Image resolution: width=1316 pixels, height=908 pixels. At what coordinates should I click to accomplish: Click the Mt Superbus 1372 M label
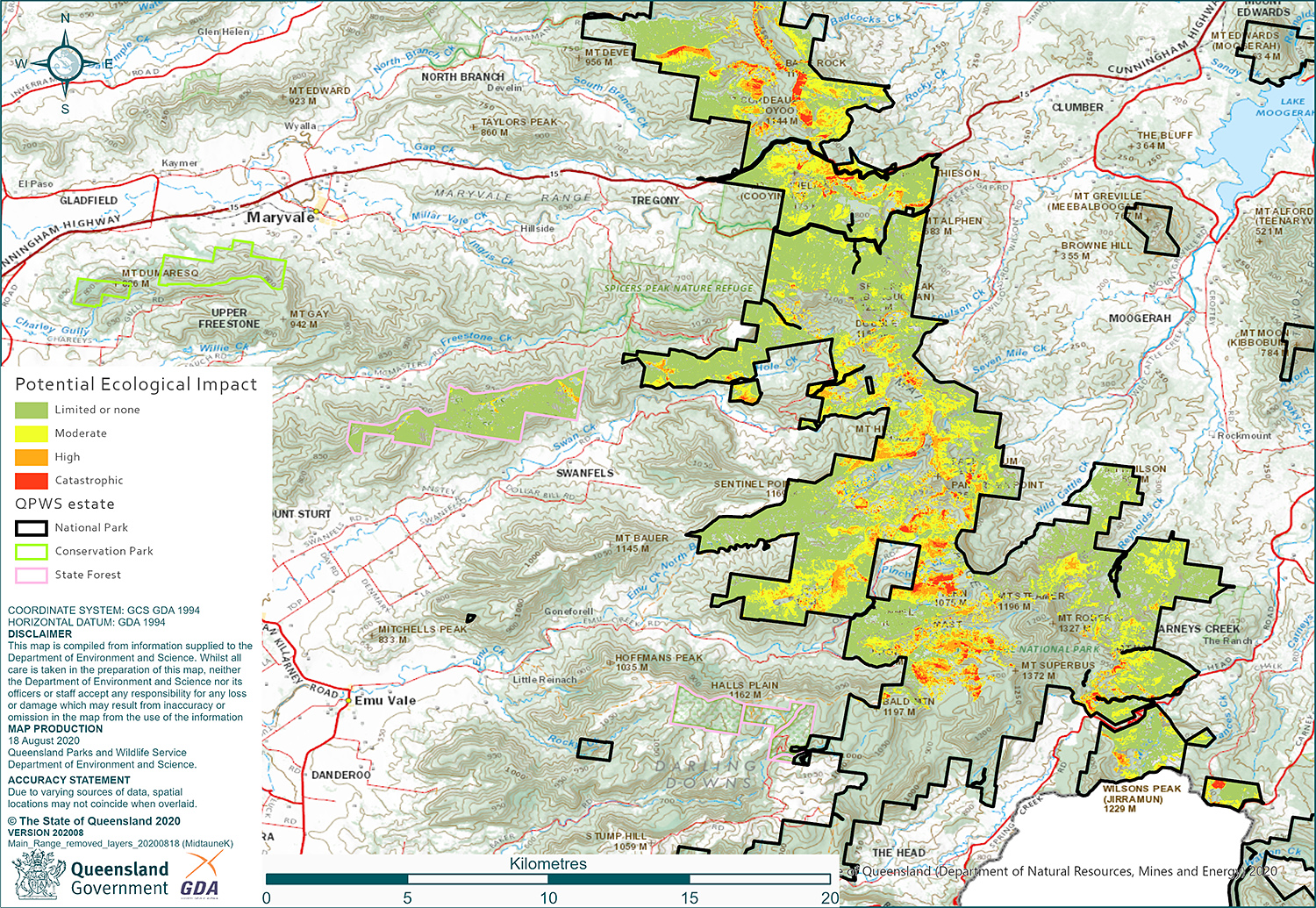point(1057,670)
